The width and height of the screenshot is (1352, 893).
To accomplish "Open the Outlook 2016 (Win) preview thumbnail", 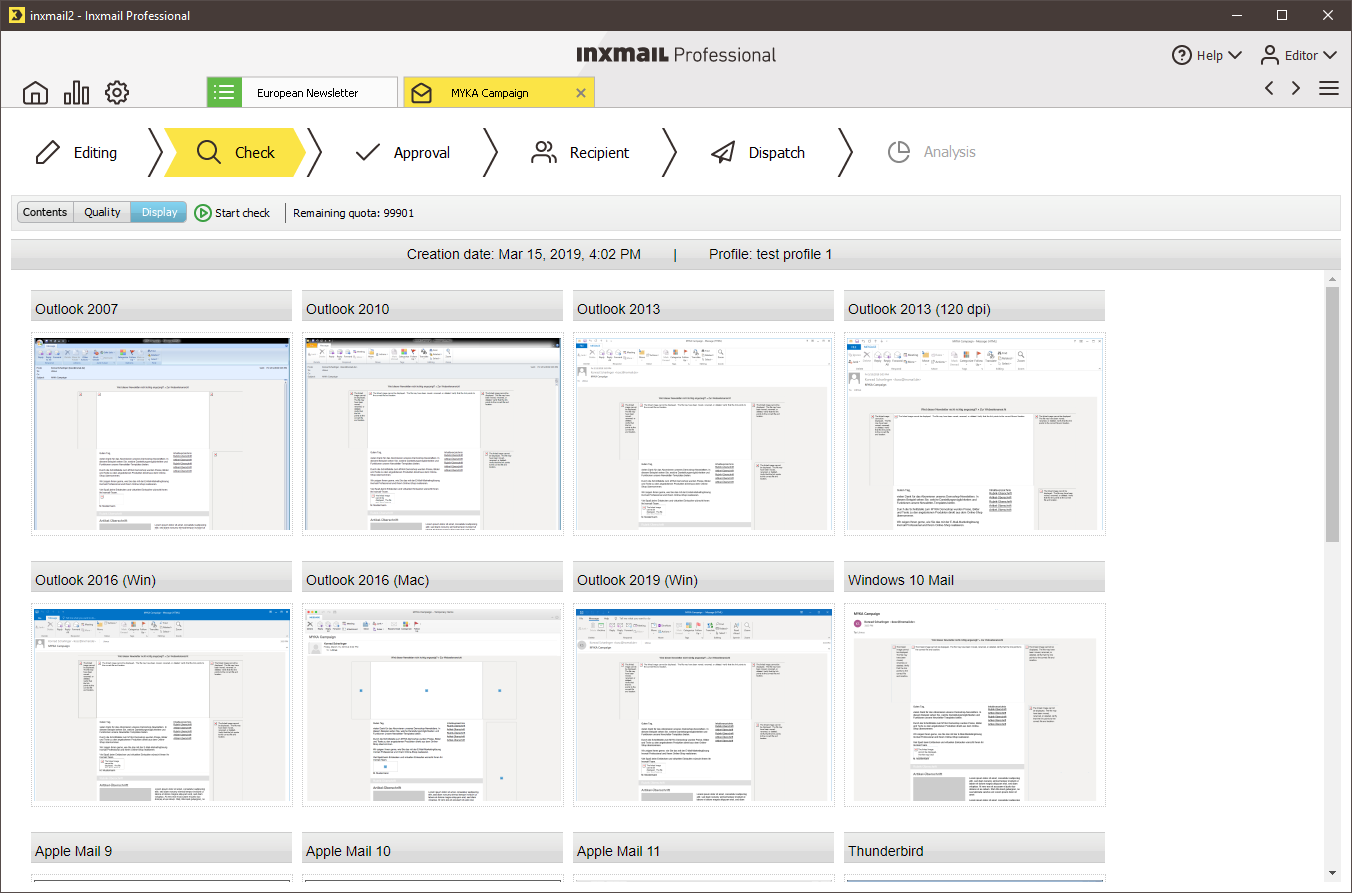I will [x=162, y=705].
